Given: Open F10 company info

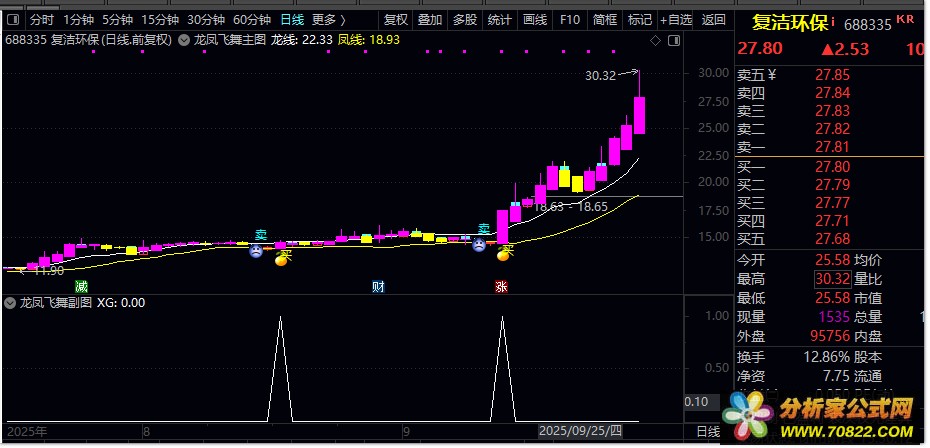Looking at the screenshot, I should pos(569,20).
